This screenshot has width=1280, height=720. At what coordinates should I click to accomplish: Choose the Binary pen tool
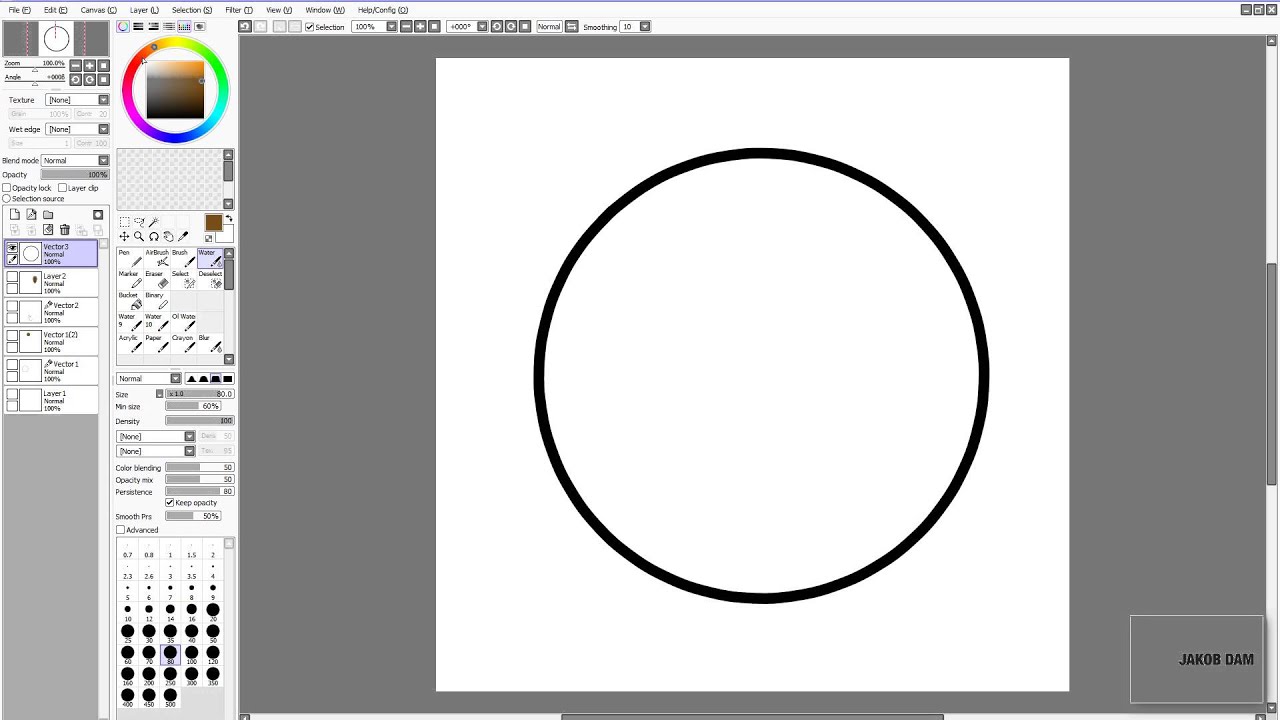tap(157, 301)
